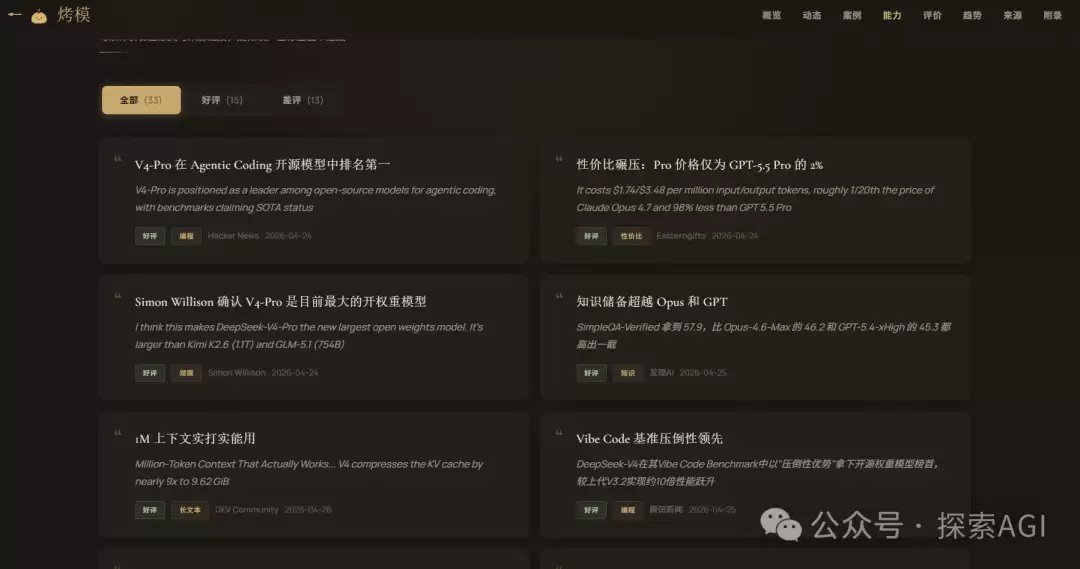The height and width of the screenshot is (569, 1080).
Task: Click quote text starting 'V4-Pro is positioned as a leader'
Action: click(x=315, y=198)
